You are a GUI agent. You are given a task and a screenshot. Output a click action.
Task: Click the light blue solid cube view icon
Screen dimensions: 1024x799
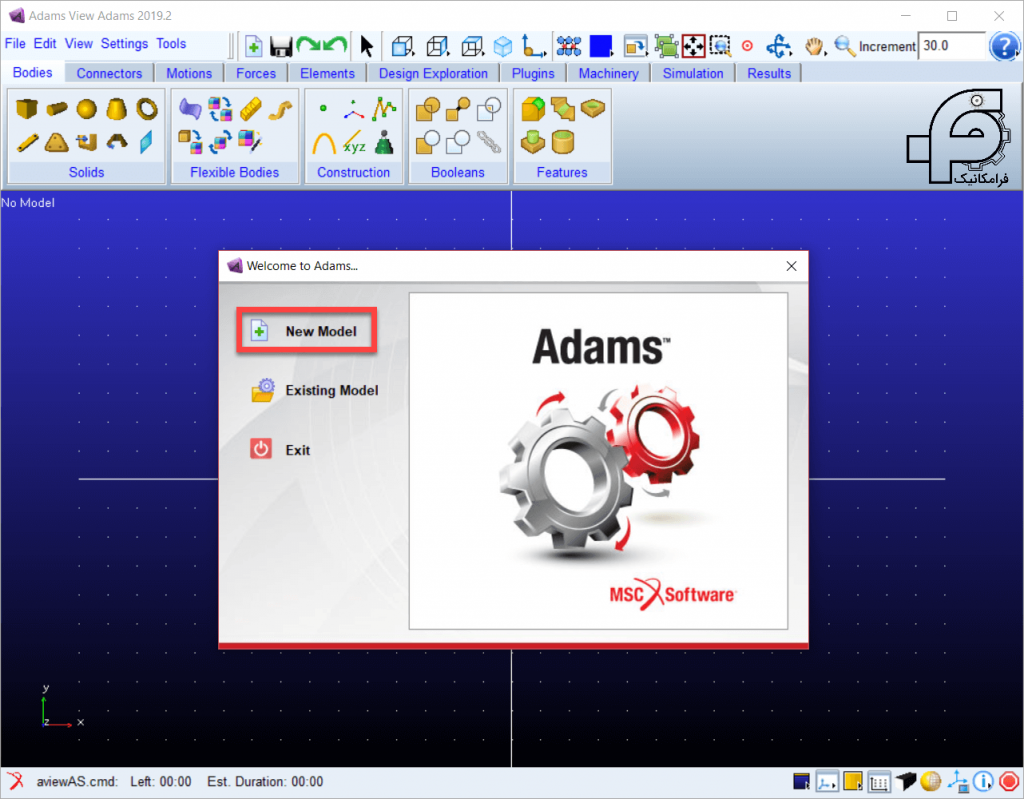coord(503,46)
